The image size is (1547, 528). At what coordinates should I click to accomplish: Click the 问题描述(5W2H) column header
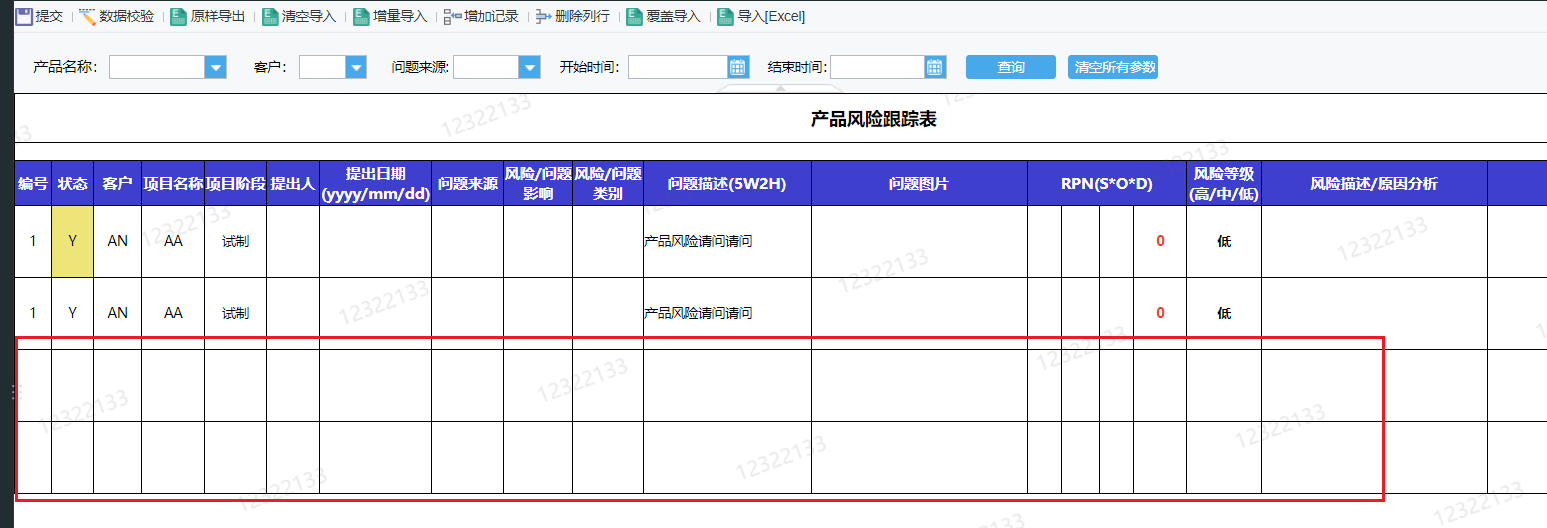coord(727,184)
